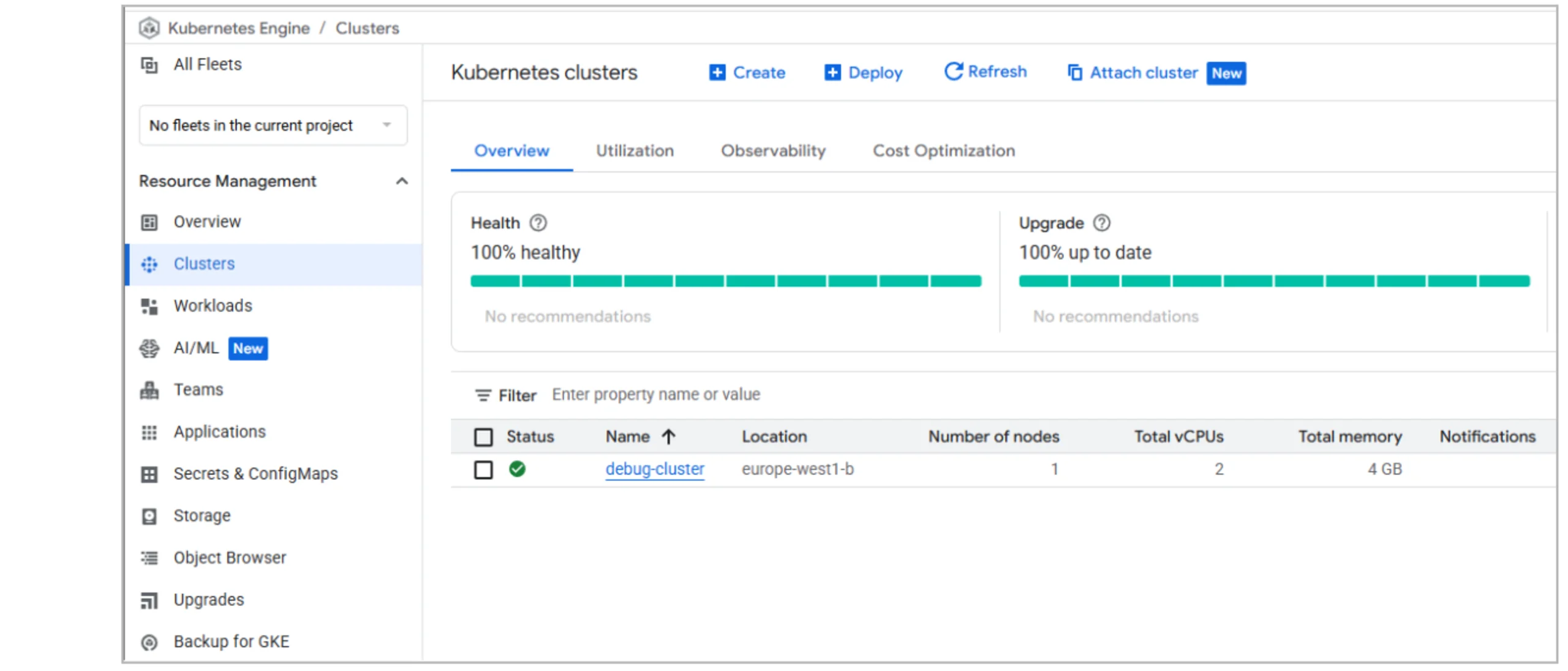This screenshot has height=671, width=1568.
Task: Collapse the Resource Management section
Action: 402,181
